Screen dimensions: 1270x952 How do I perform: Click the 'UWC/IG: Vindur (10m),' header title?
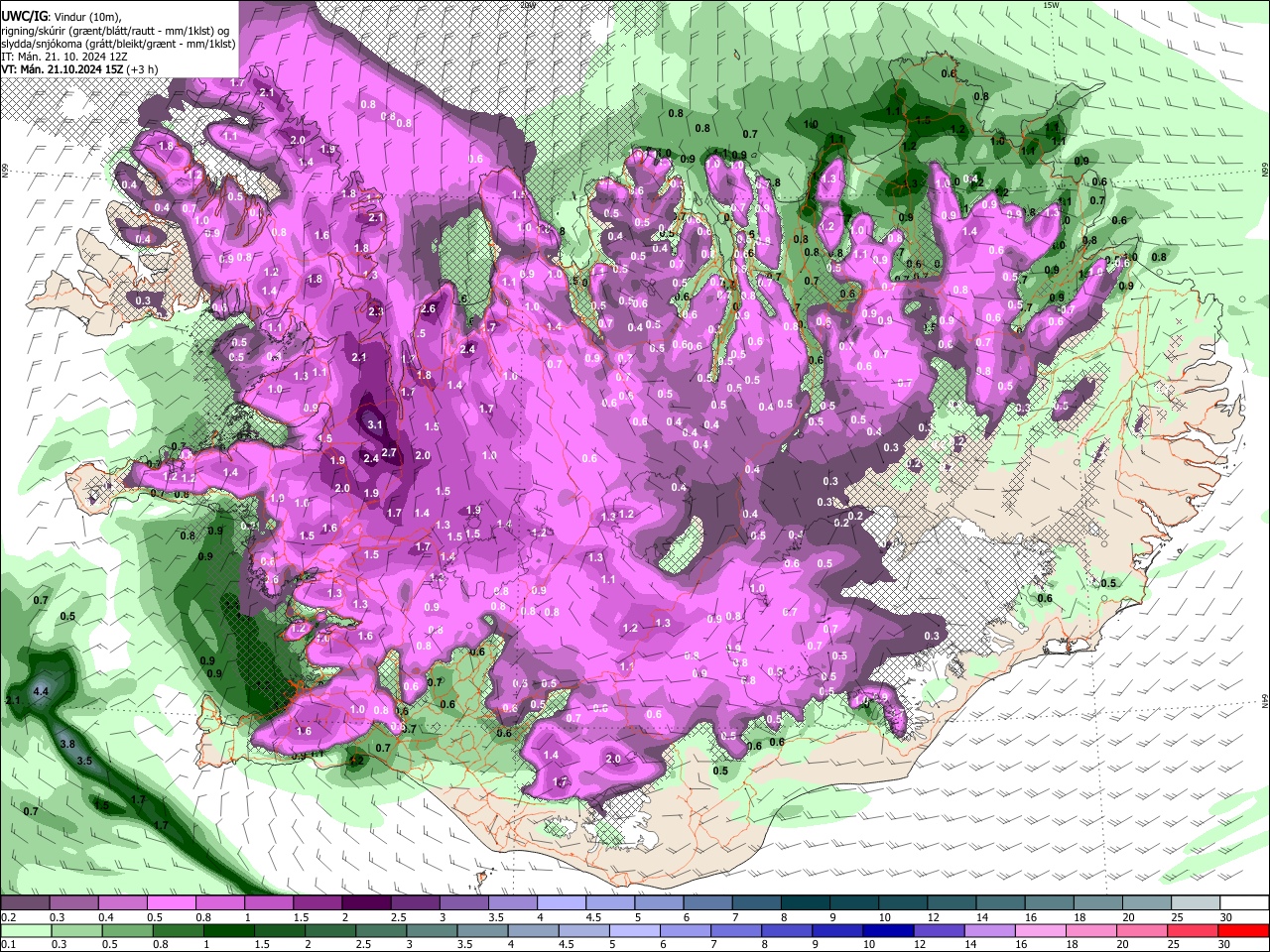tap(61, 16)
